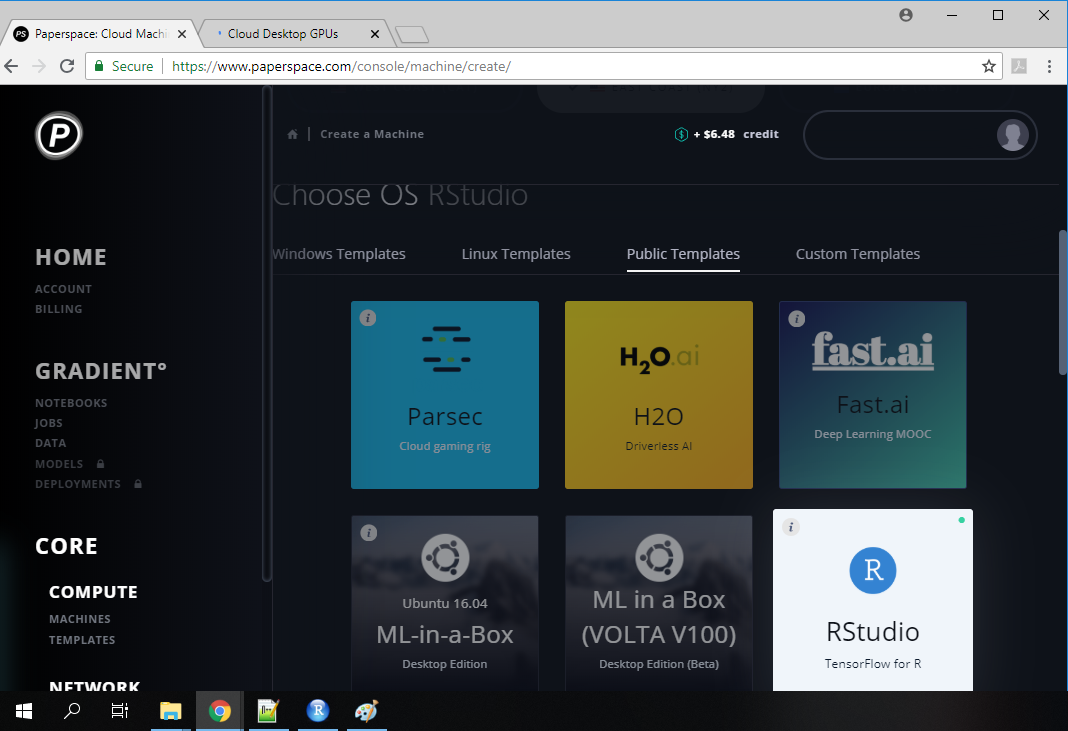Switch to Paperspace Cloud Machine tab
Image resolution: width=1068 pixels, height=731 pixels.
click(x=99, y=33)
